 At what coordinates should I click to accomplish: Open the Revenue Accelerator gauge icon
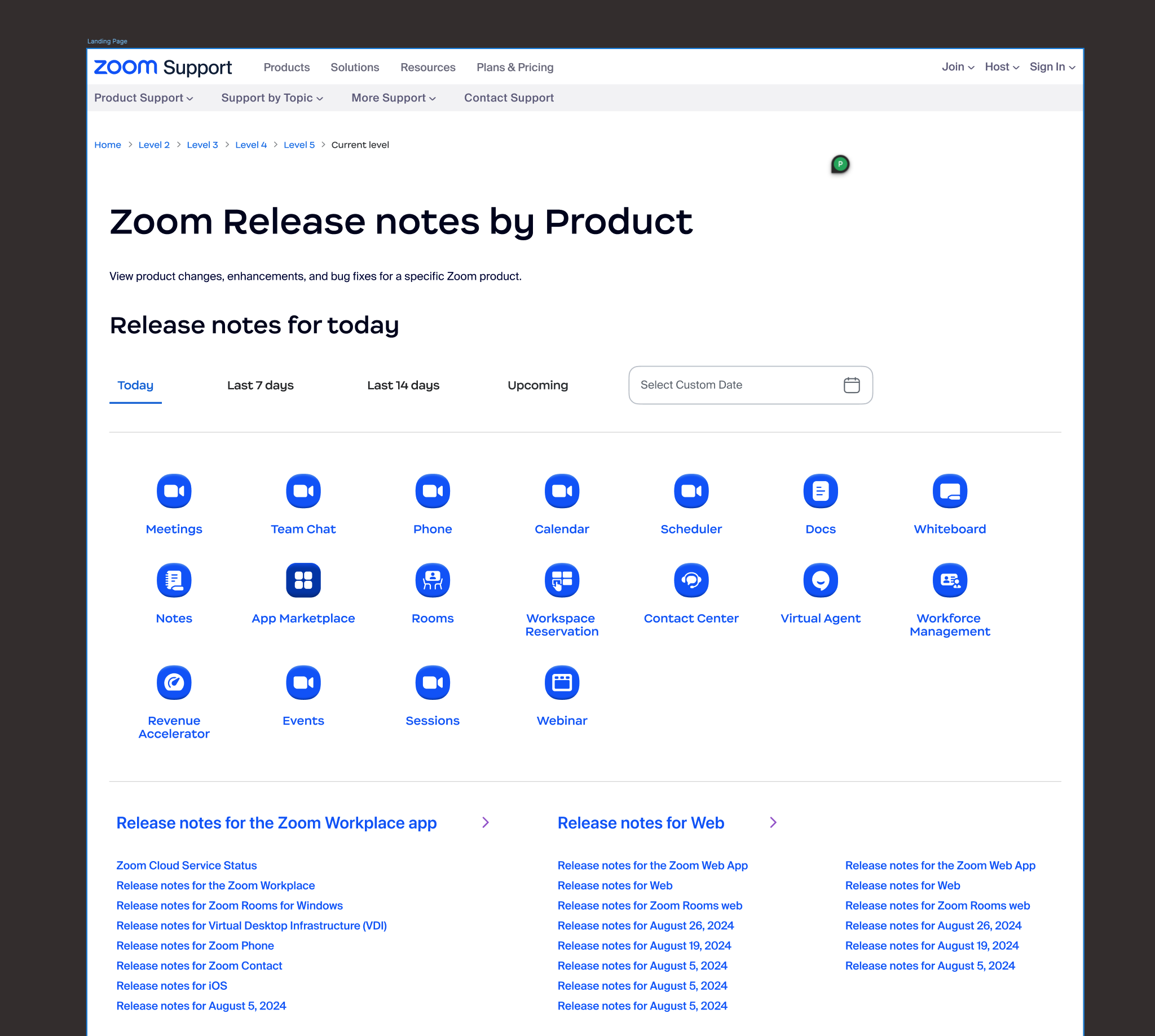point(174,682)
